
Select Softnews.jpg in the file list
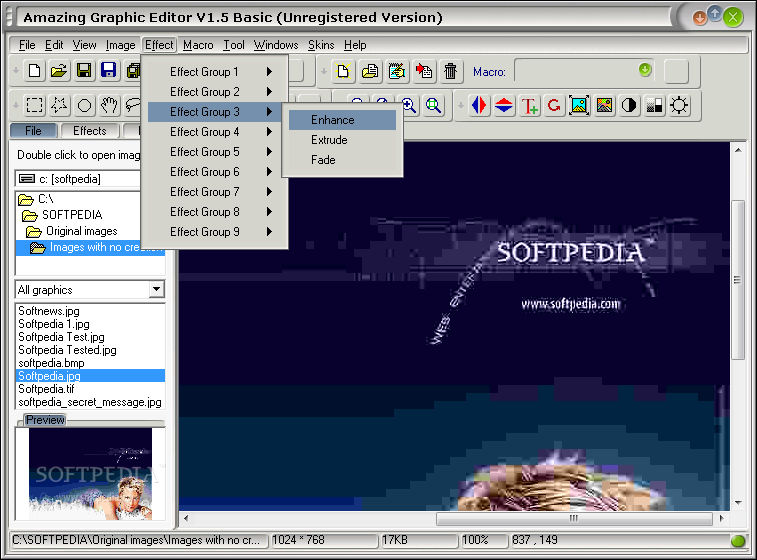(x=49, y=311)
